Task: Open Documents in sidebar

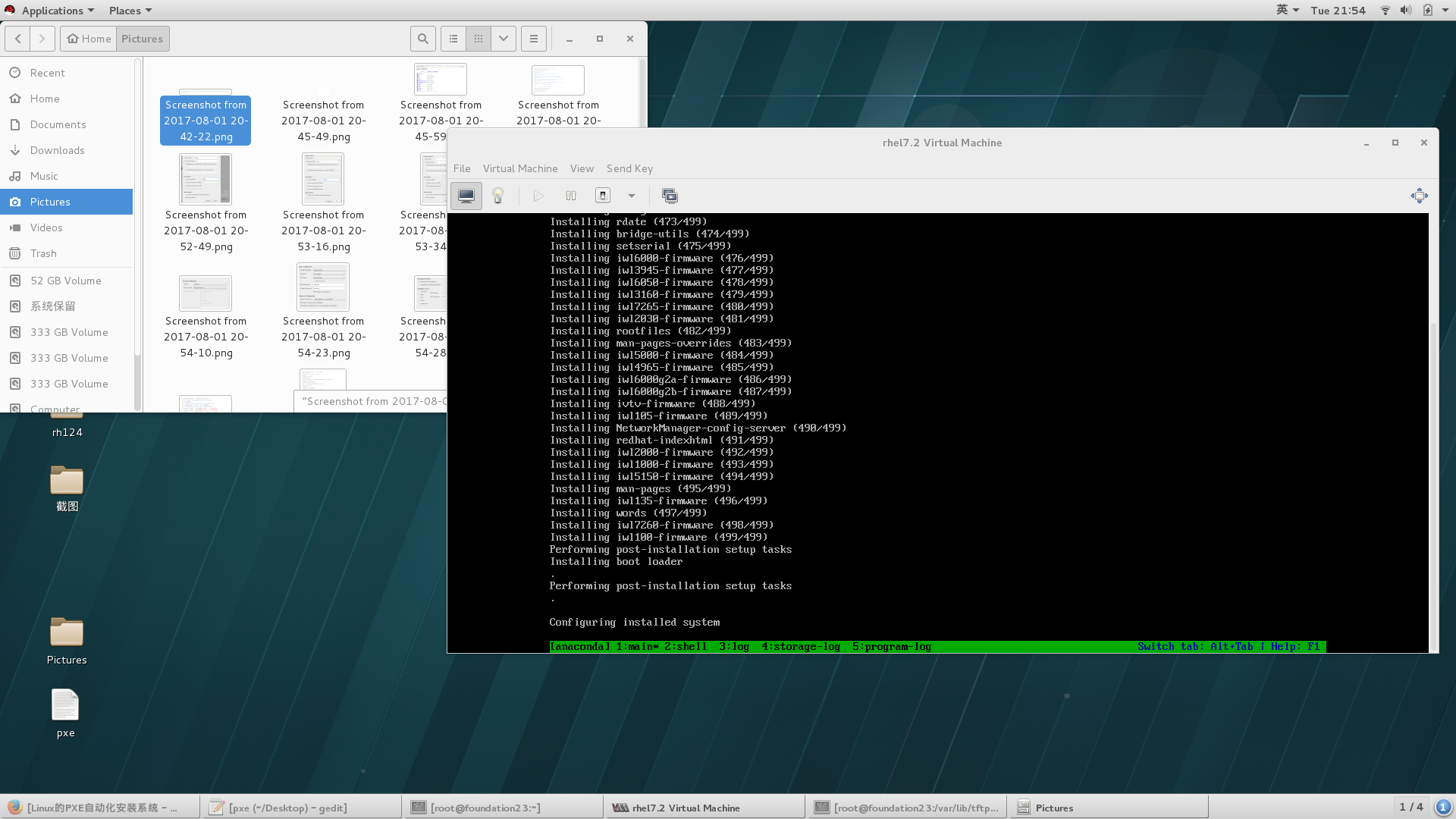Action: tap(67, 124)
